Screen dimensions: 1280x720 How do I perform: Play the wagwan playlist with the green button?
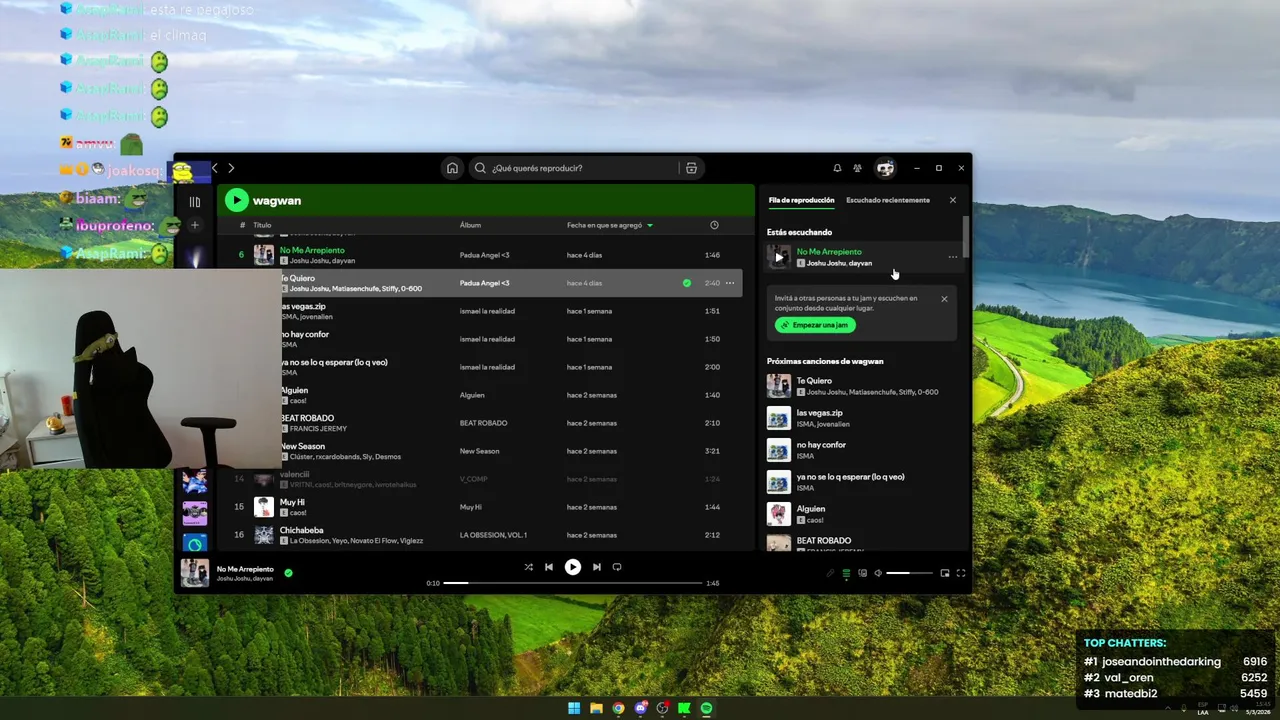pos(236,200)
